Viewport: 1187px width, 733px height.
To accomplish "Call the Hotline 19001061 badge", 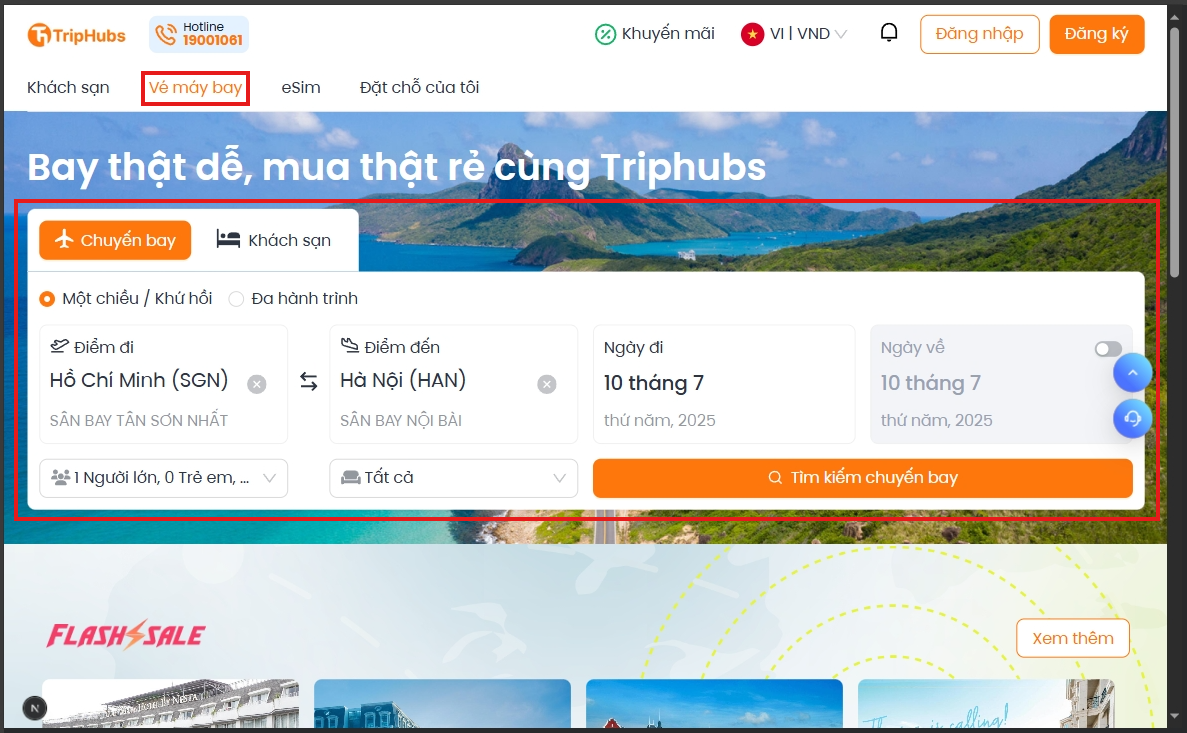I will pos(199,34).
